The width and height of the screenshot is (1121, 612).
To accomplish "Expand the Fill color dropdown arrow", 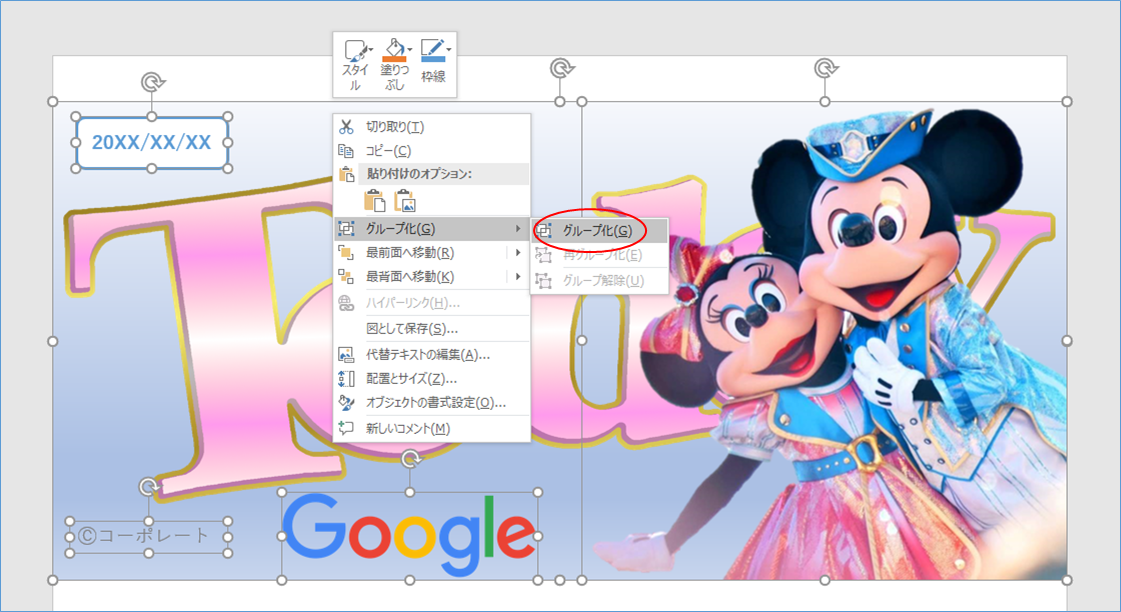I will coord(410,49).
